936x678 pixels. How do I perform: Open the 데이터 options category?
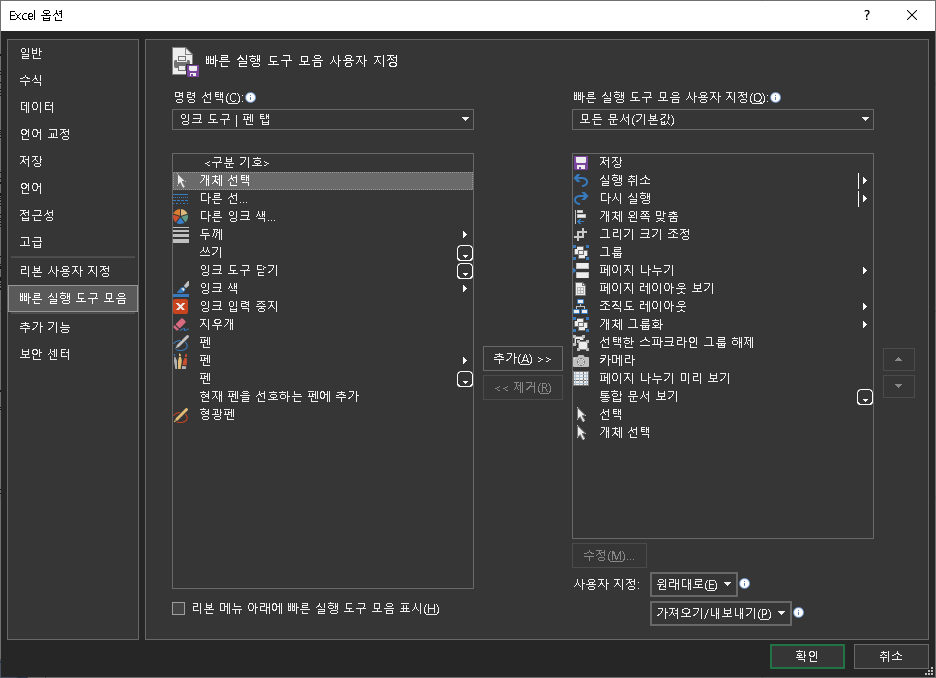[73, 107]
